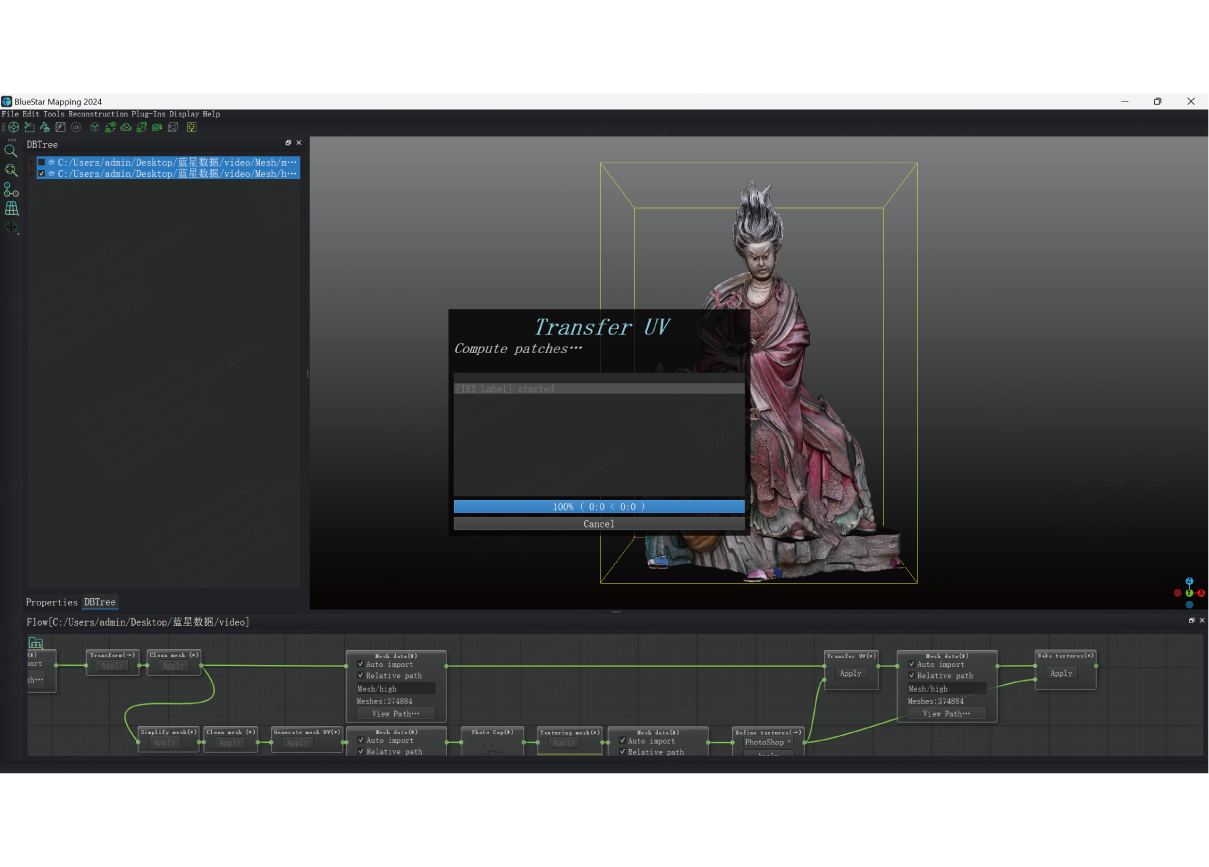
Task: Select the 3D cube mesh toolbar icon
Action: (x=94, y=127)
